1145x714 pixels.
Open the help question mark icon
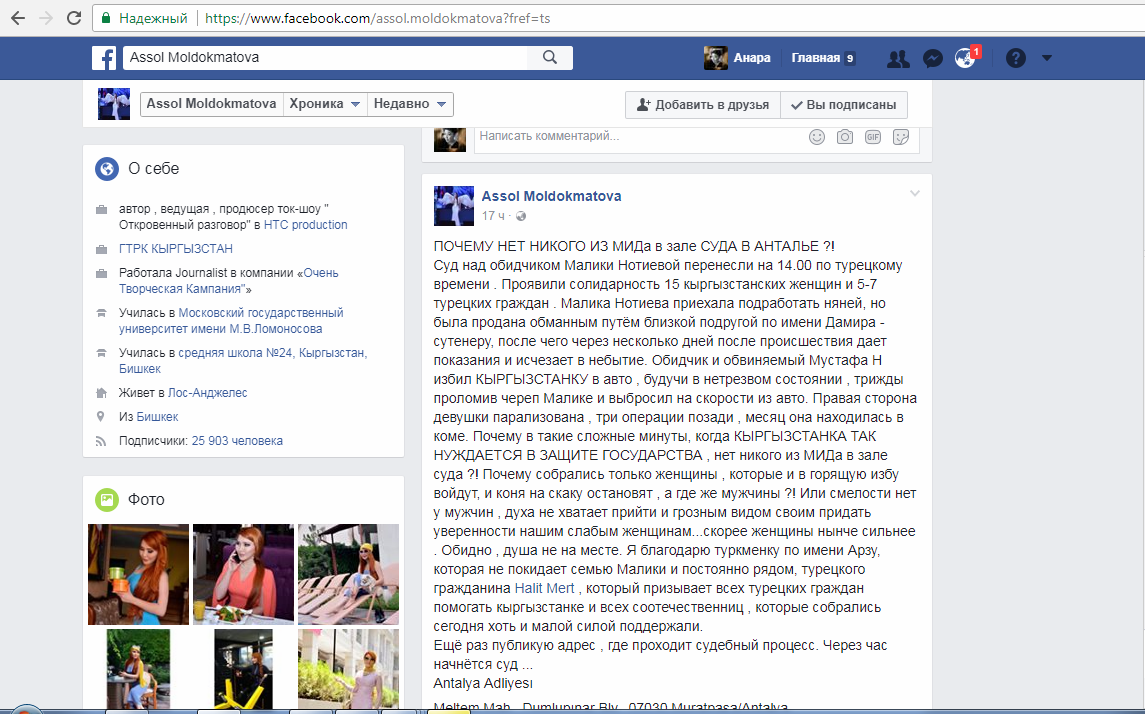[x=1016, y=58]
